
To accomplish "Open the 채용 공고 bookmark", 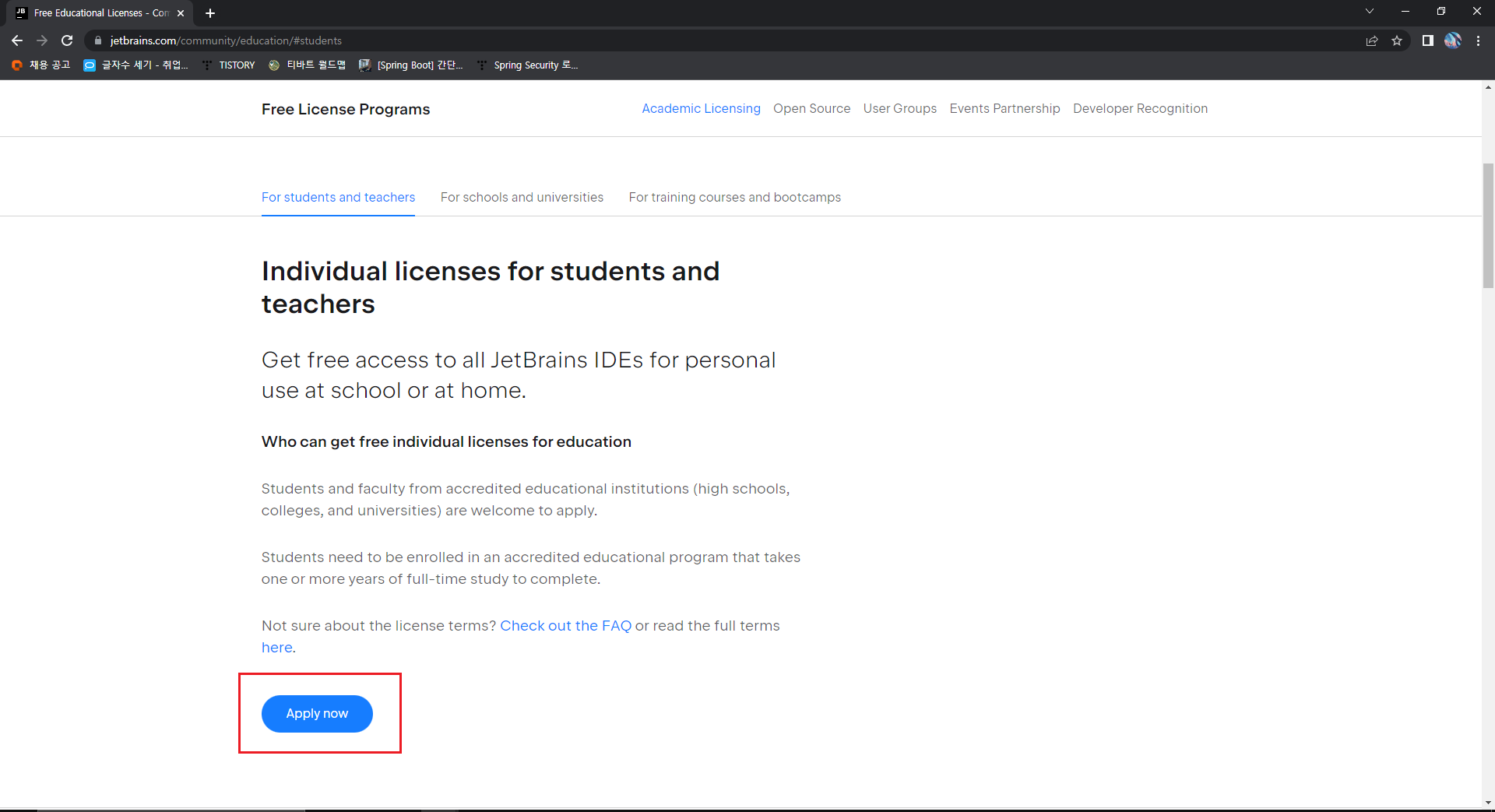I will tap(40, 65).
